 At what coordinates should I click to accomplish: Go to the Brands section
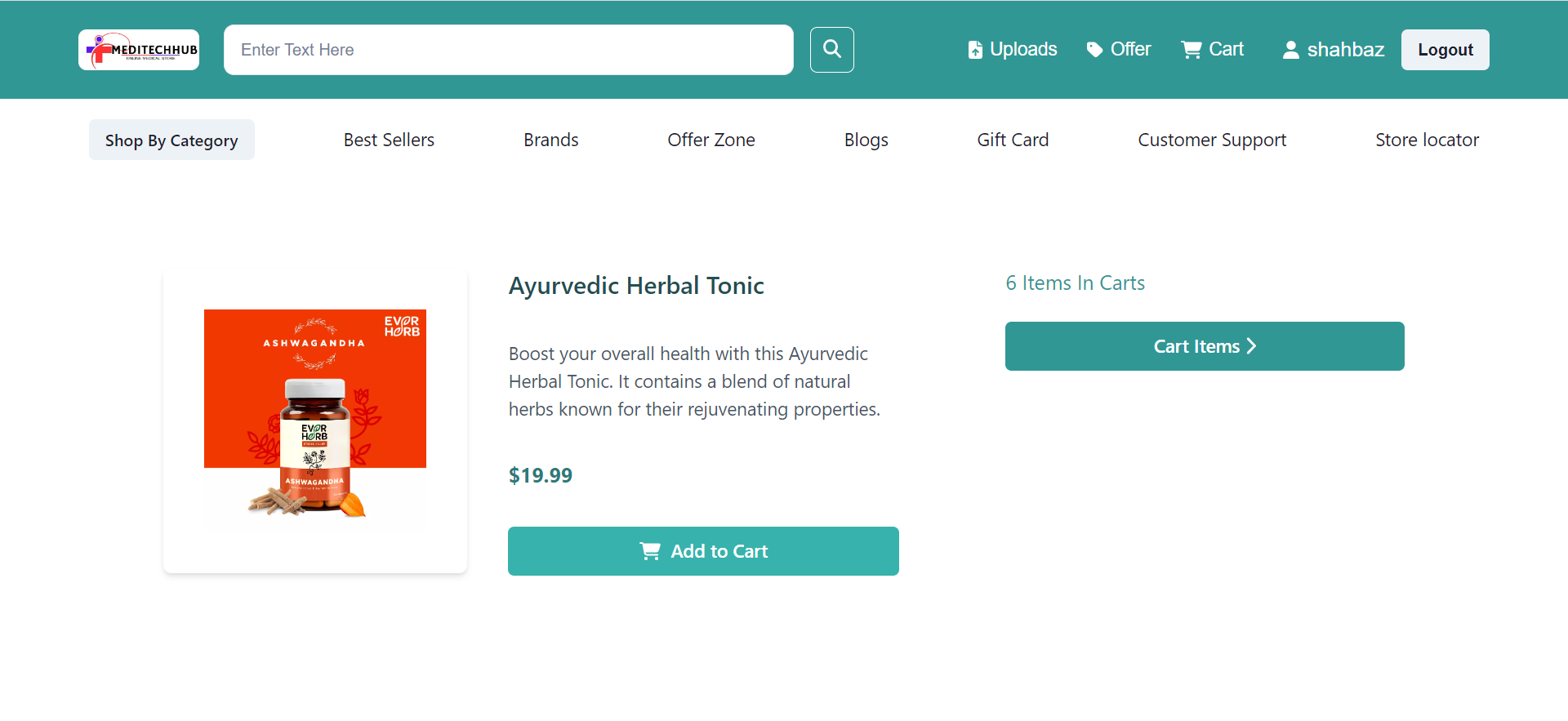pyautogui.click(x=550, y=140)
